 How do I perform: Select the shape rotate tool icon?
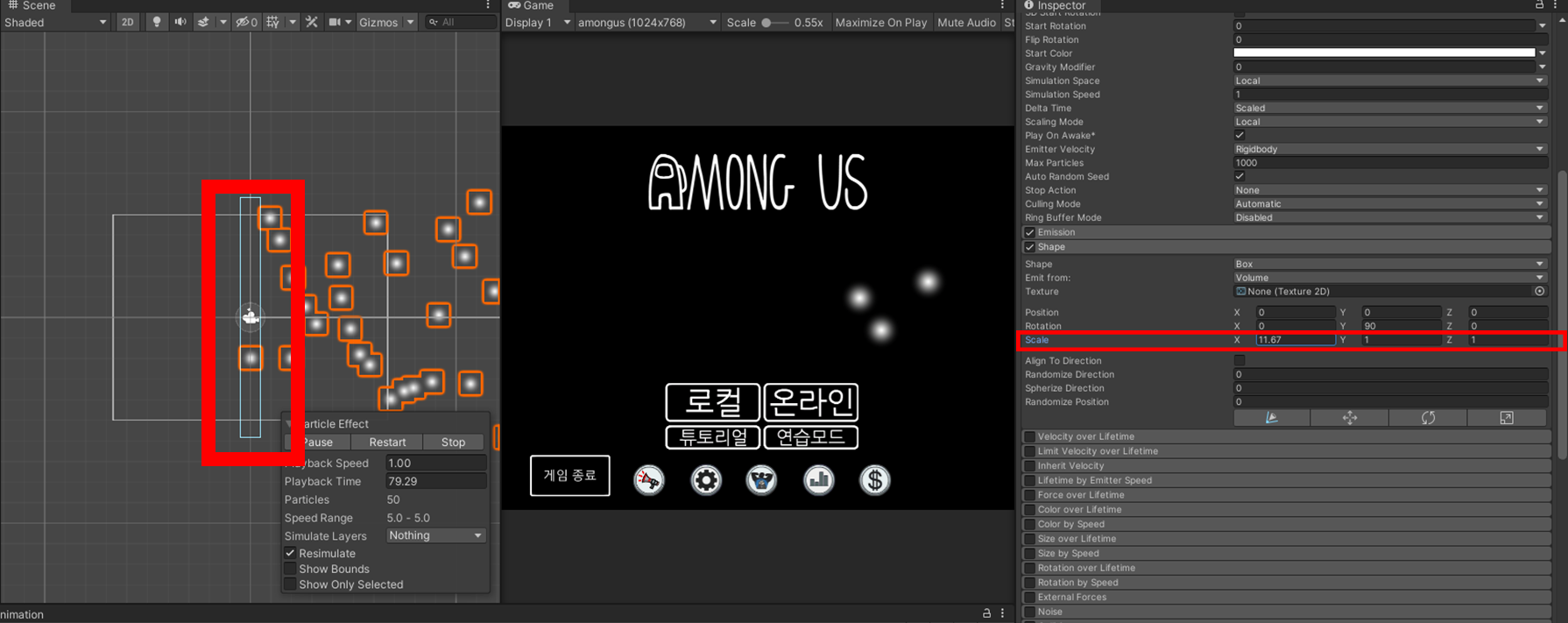point(1428,418)
